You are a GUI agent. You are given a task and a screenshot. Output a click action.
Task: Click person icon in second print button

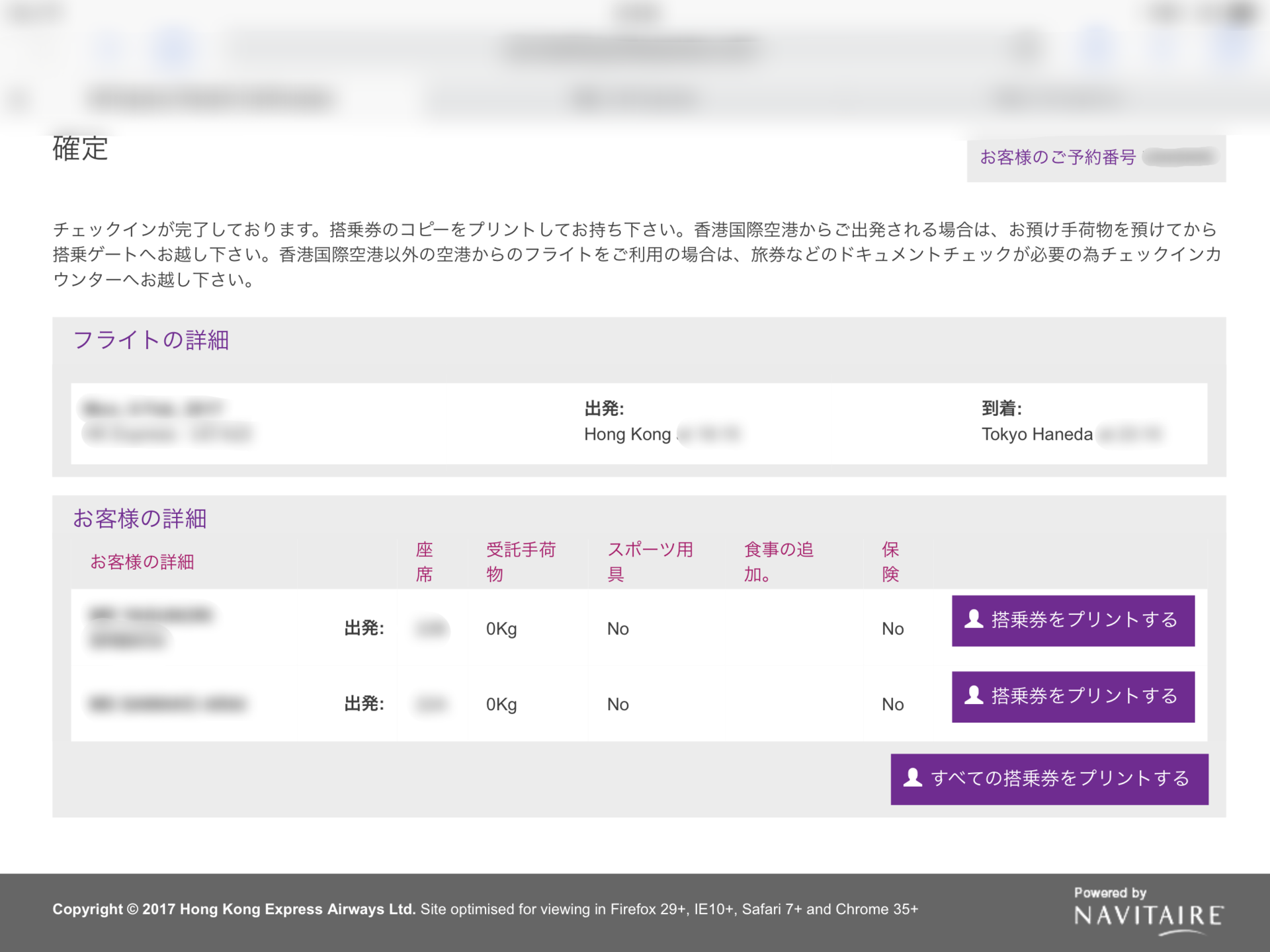pyautogui.click(x=974, y=695)
